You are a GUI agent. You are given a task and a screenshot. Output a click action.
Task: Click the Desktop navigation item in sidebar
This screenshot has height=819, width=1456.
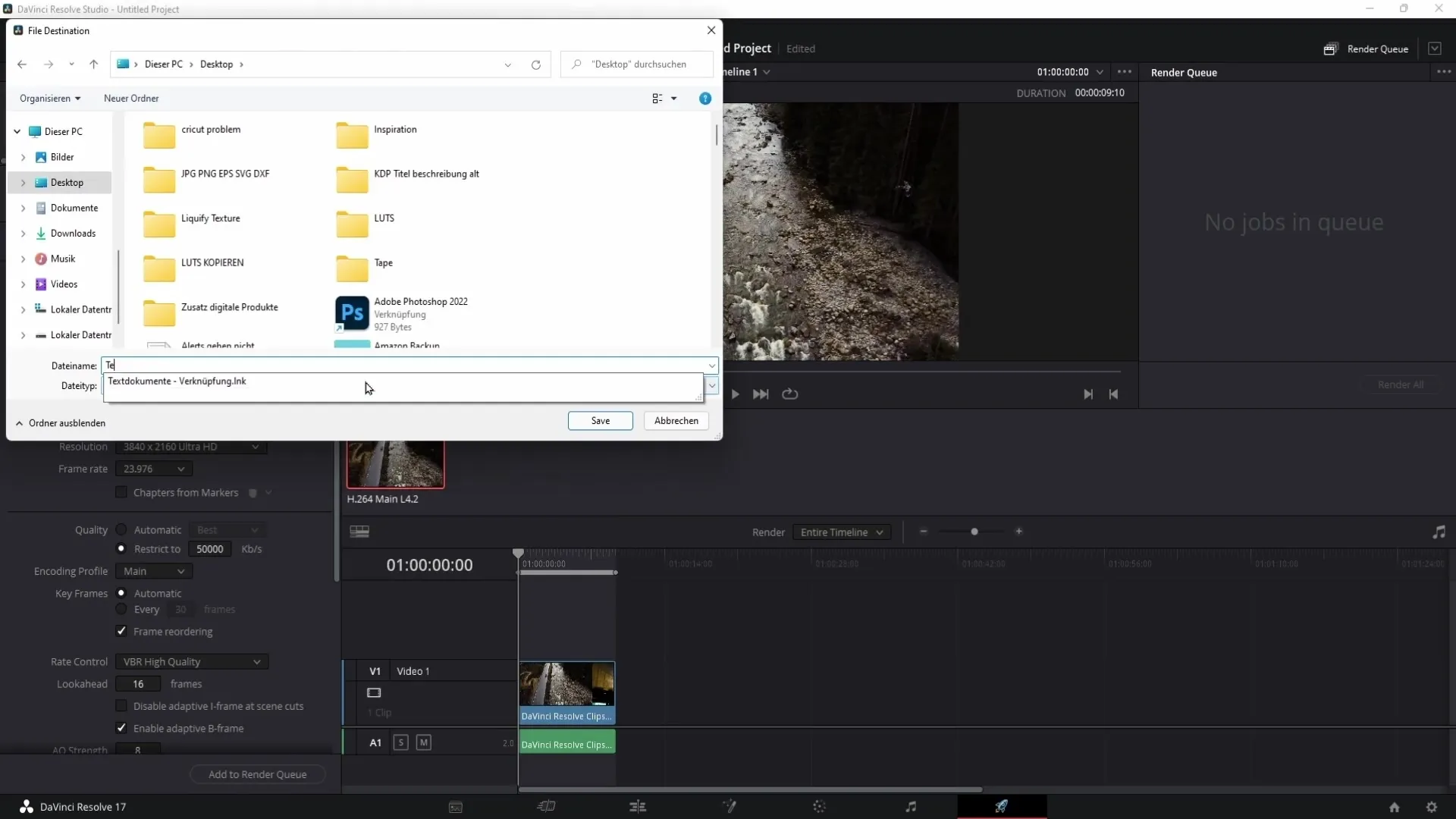click(x=67, y=182)
